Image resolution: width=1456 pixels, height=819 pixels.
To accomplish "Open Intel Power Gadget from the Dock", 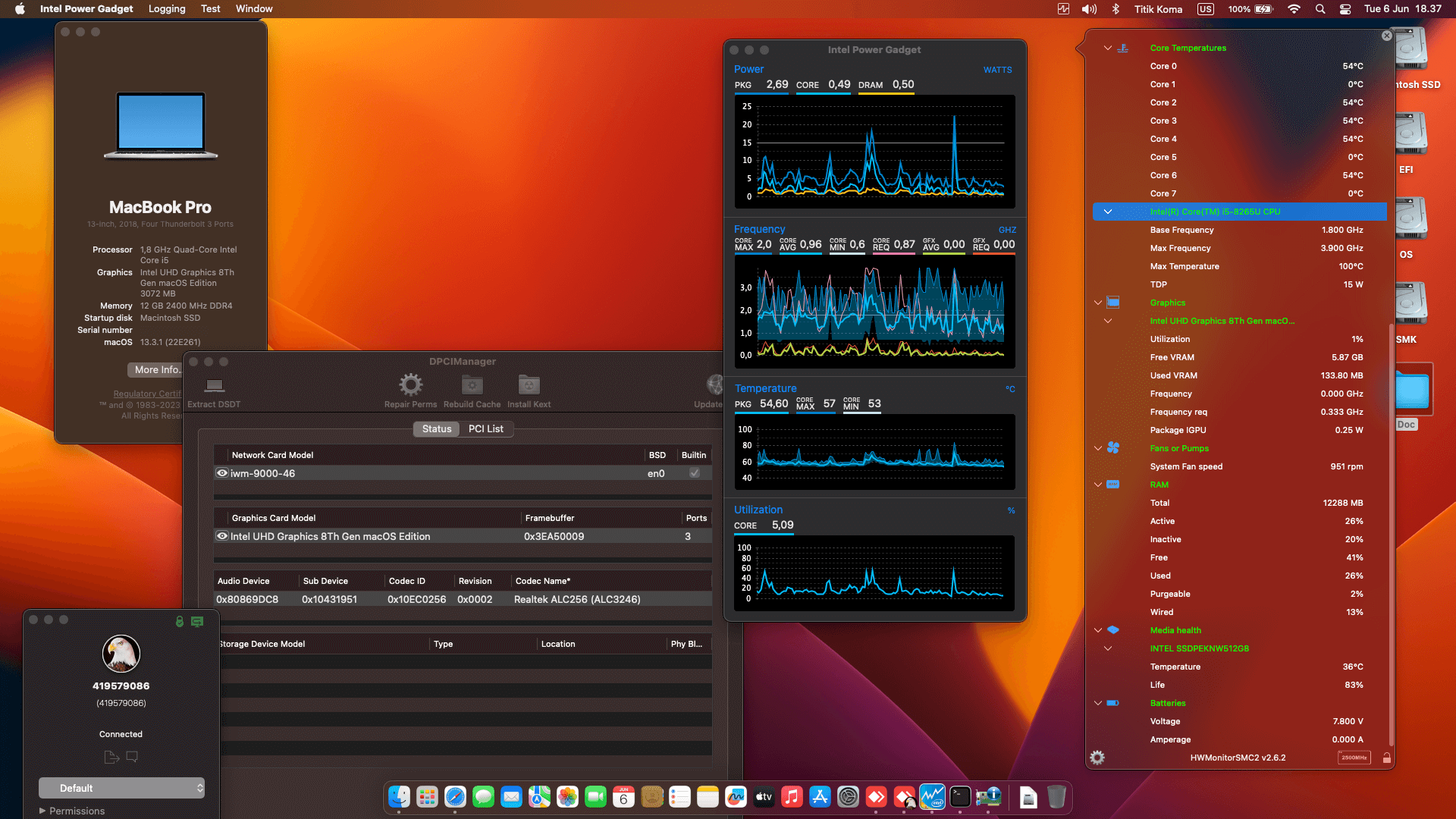I will (932, 797).
